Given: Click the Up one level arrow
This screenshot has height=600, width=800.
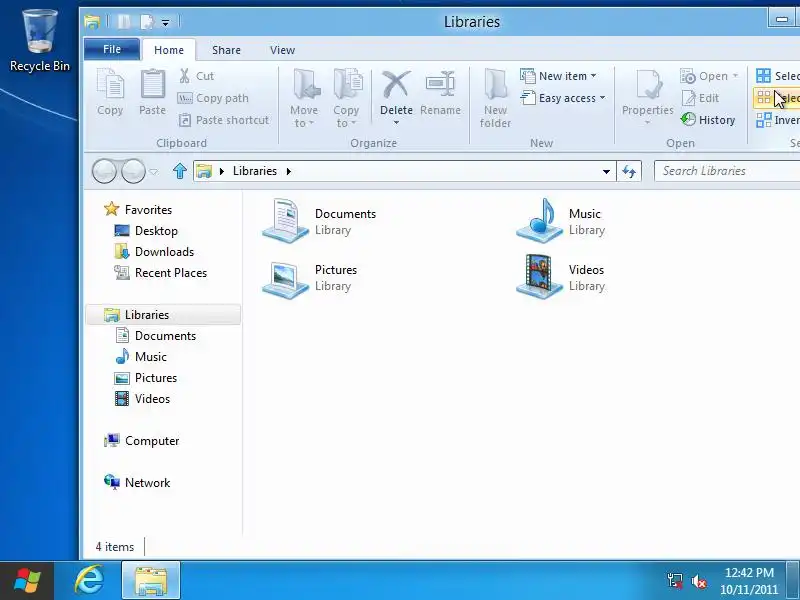Looking at the screenshot, I should pos(180,171).
